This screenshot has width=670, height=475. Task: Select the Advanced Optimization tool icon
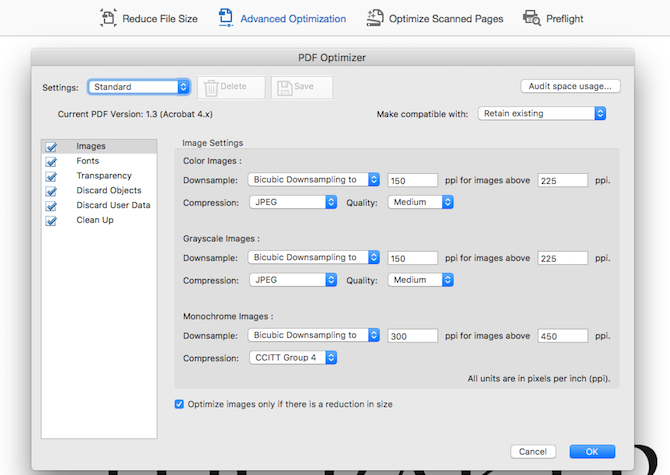[x=226, y=18]
